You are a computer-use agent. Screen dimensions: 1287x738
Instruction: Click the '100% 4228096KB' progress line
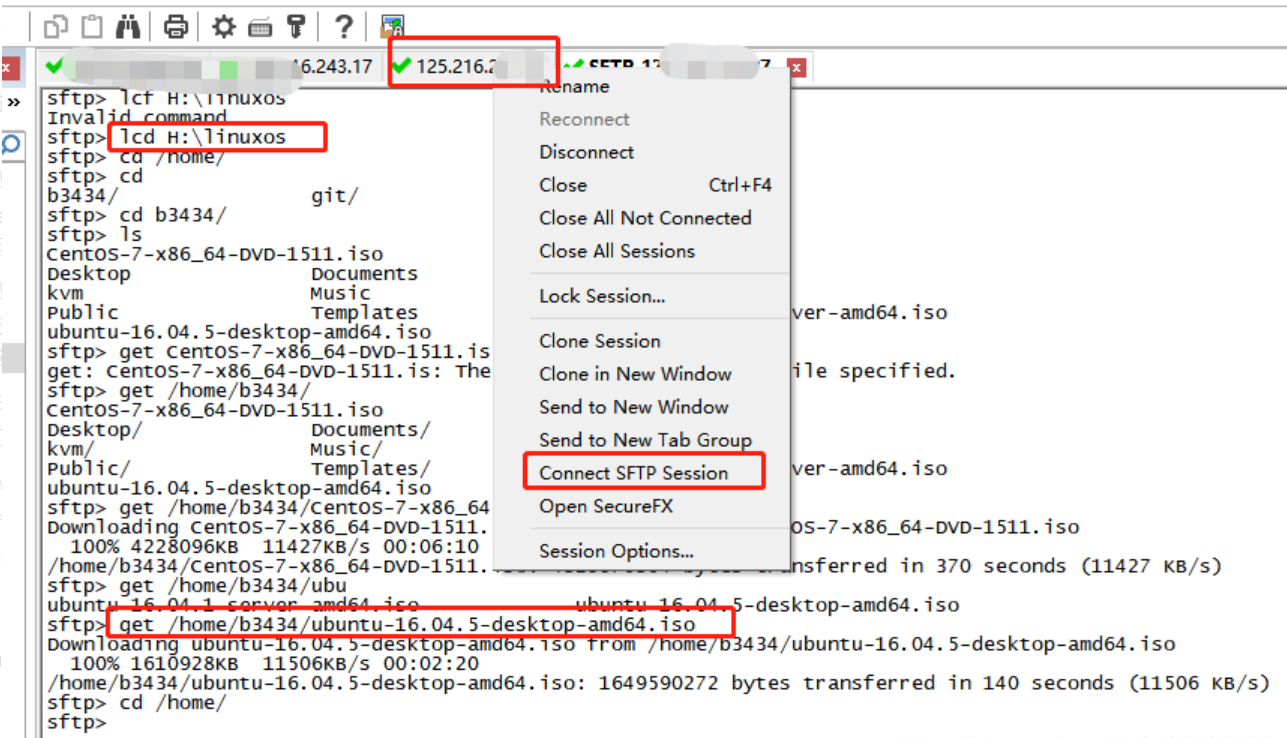(275, 546)
